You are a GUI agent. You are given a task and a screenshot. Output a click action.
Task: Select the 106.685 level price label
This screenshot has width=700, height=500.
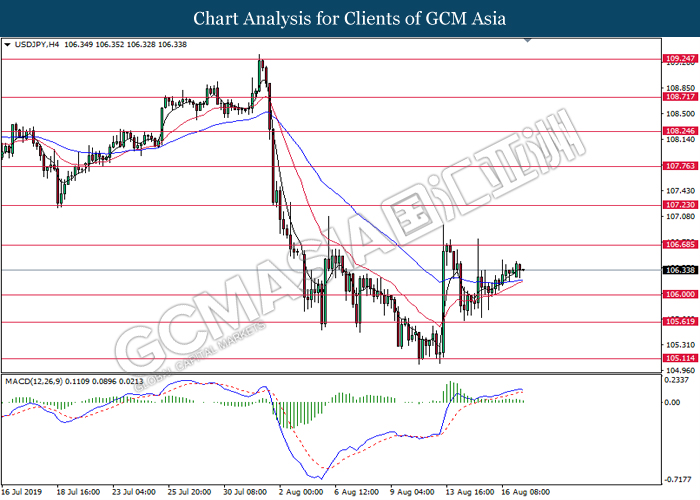pos(680,245)
